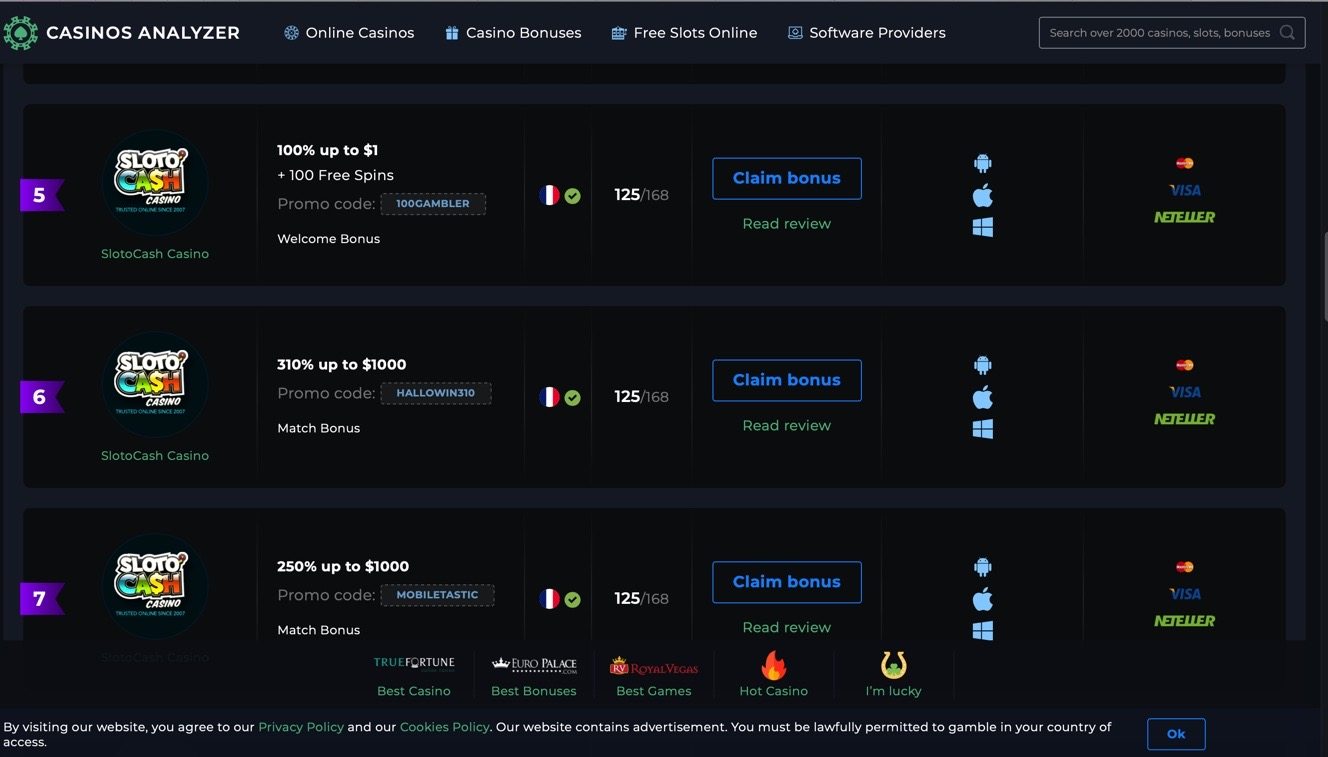This screenshot has width=1328, height=757.
Task: Open Euro Palace Best Bonuses shortcut
Action: [x=534, y=675]
